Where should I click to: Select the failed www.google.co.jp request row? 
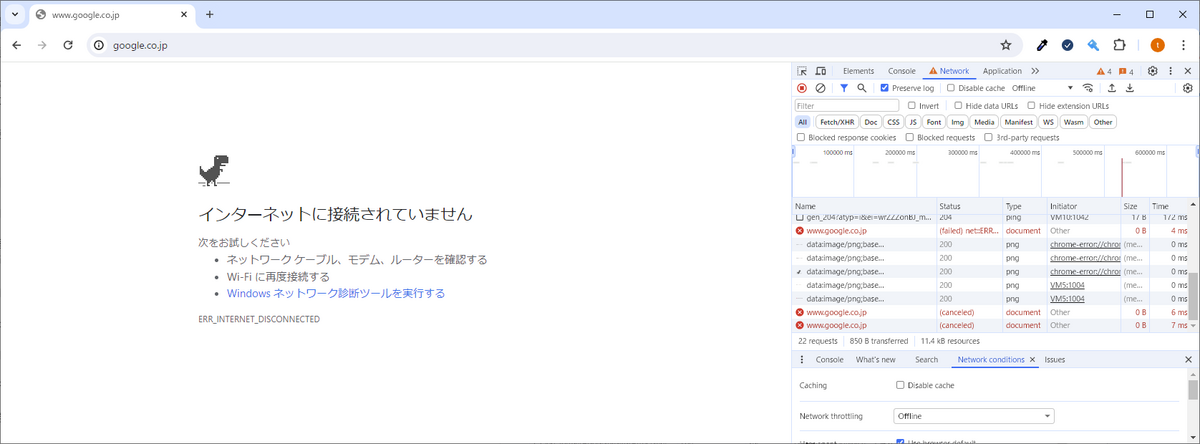click(991, 231)
